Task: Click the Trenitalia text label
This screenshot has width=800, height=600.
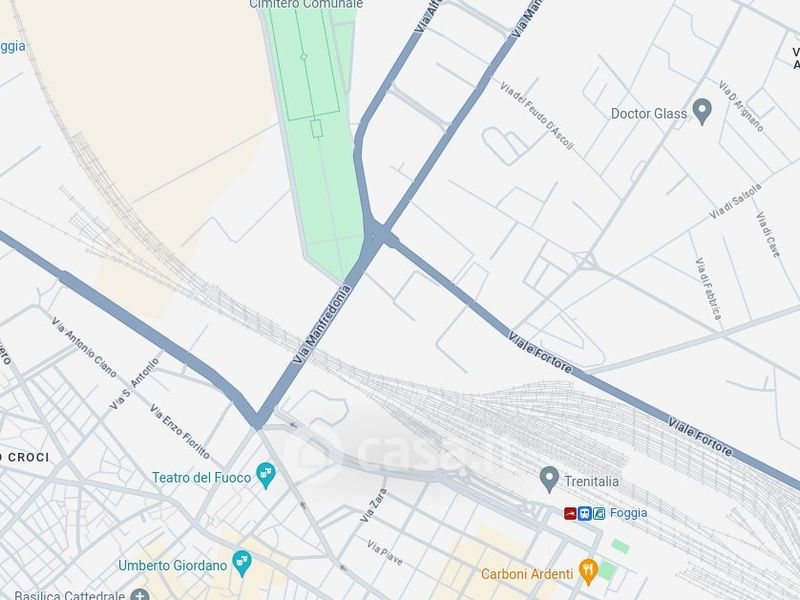Action: point(591,481)
